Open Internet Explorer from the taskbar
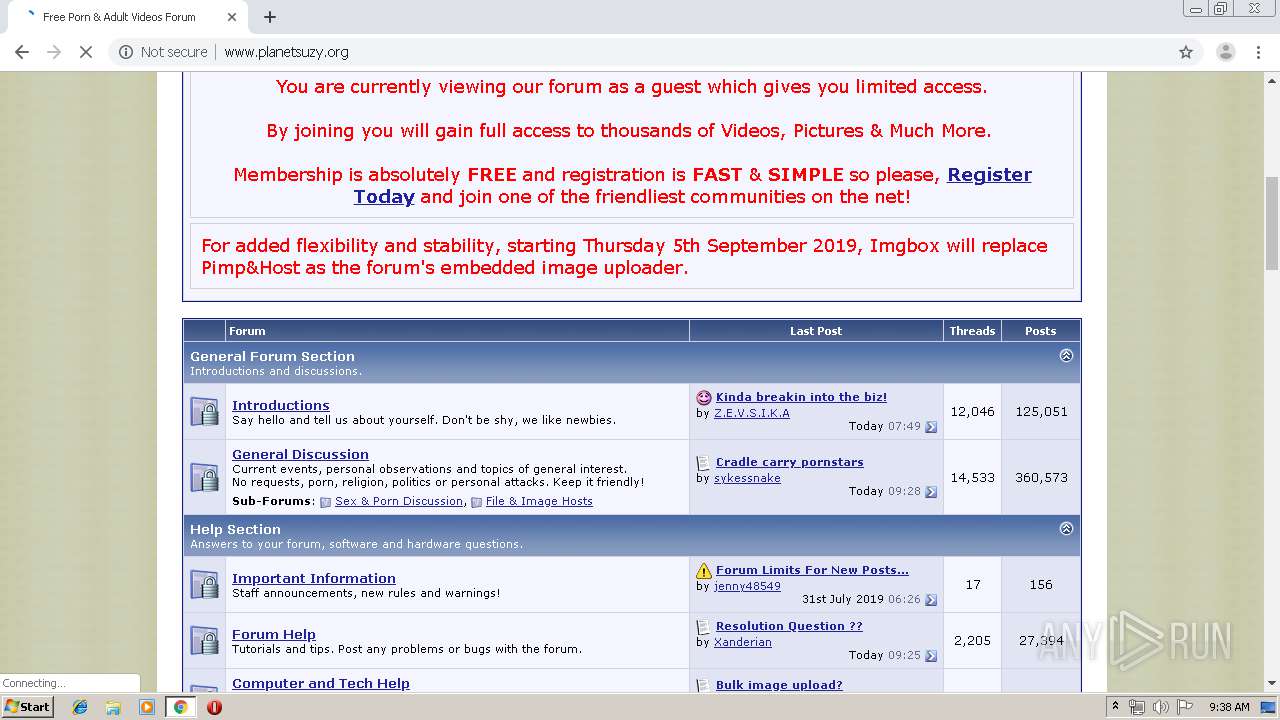Image resolution: width=1280 pixels, height=720 pixels. (80, 707)
